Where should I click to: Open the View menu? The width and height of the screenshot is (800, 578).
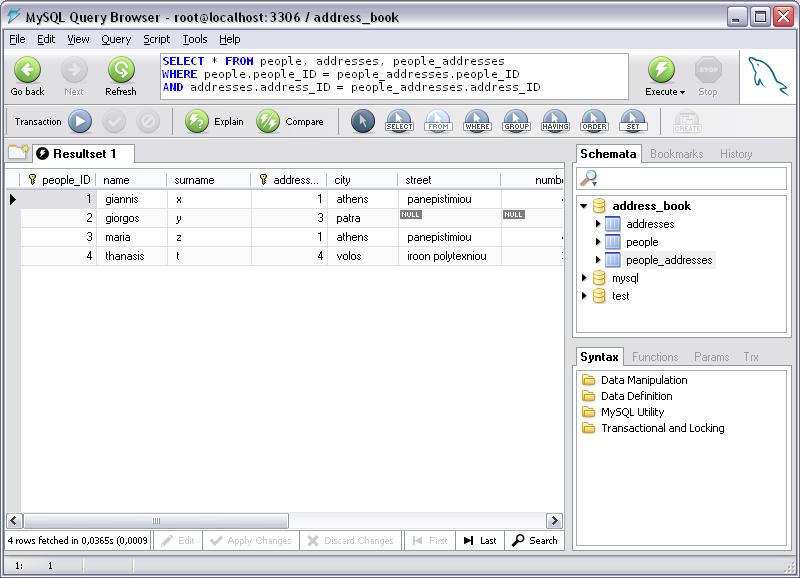pyautogui.click(x=78, y=39)
